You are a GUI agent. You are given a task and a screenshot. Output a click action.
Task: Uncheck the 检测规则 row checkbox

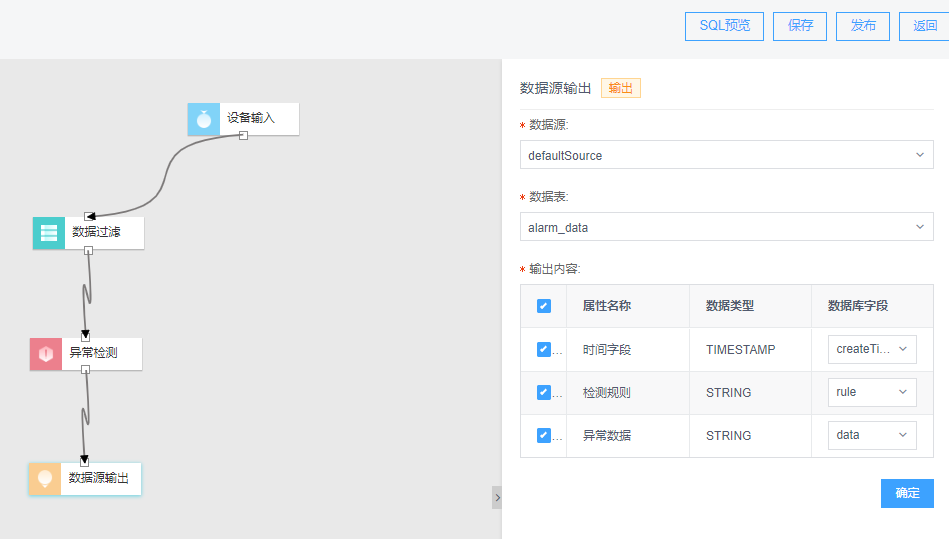pyautogui.click(x=543, y=392)
